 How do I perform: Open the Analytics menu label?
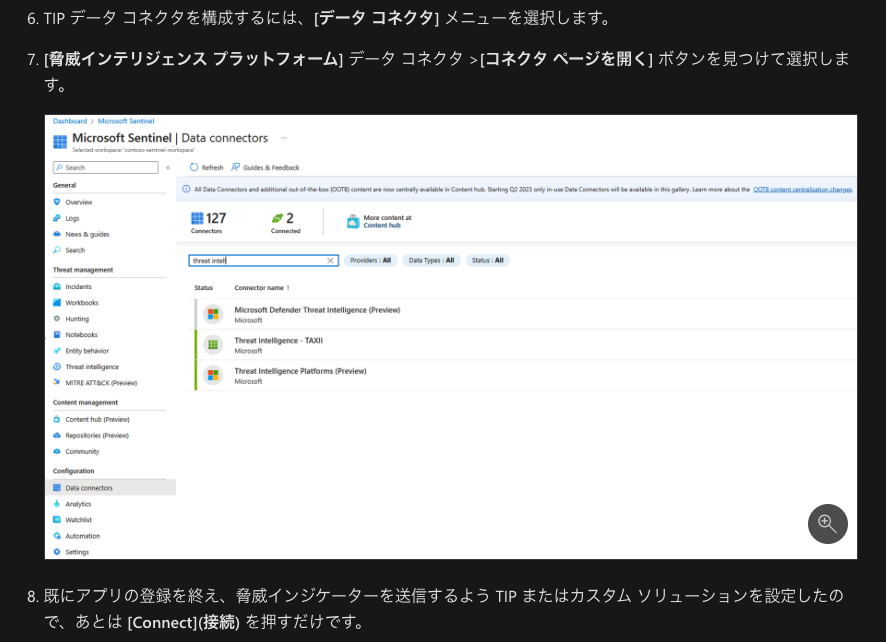[78, 504]
